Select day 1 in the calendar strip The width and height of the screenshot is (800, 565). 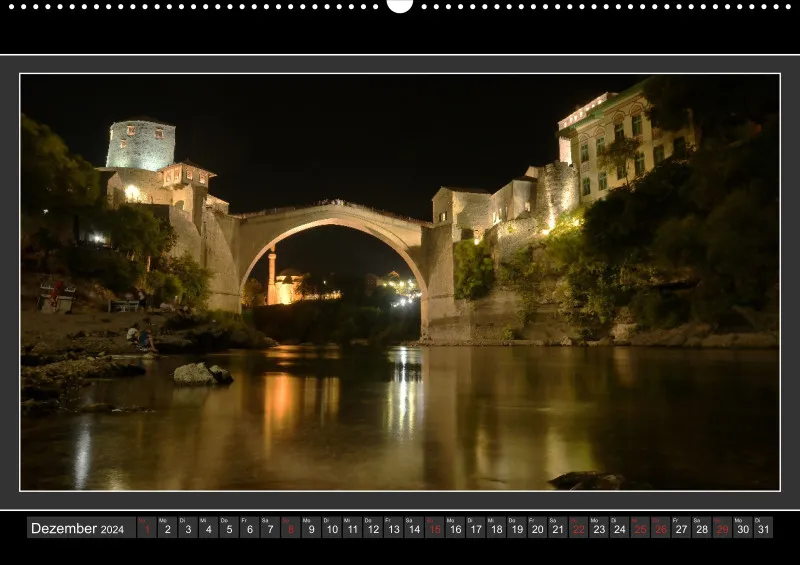coord(147,528)
